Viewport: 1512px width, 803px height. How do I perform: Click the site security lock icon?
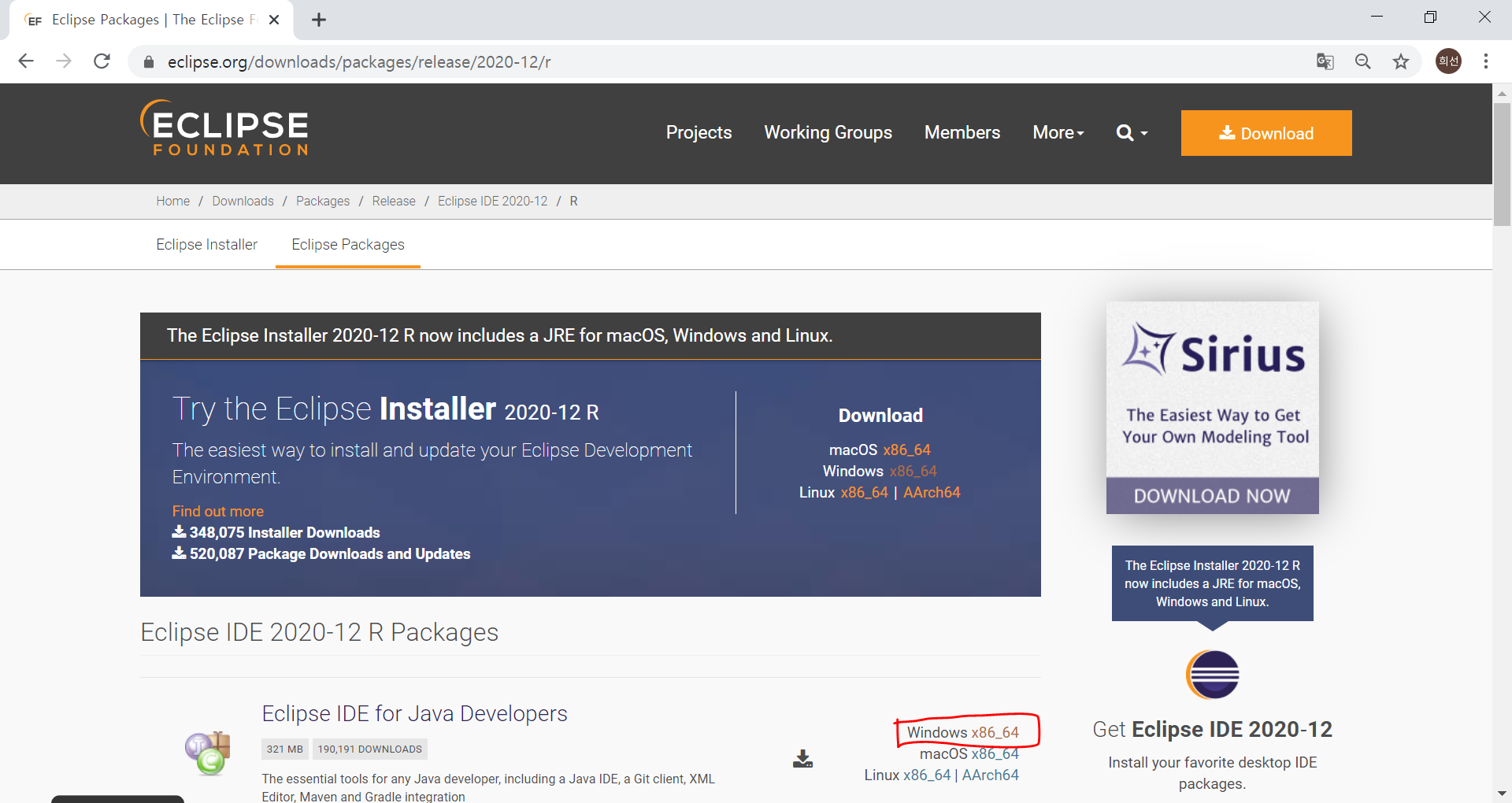point(148,61)
